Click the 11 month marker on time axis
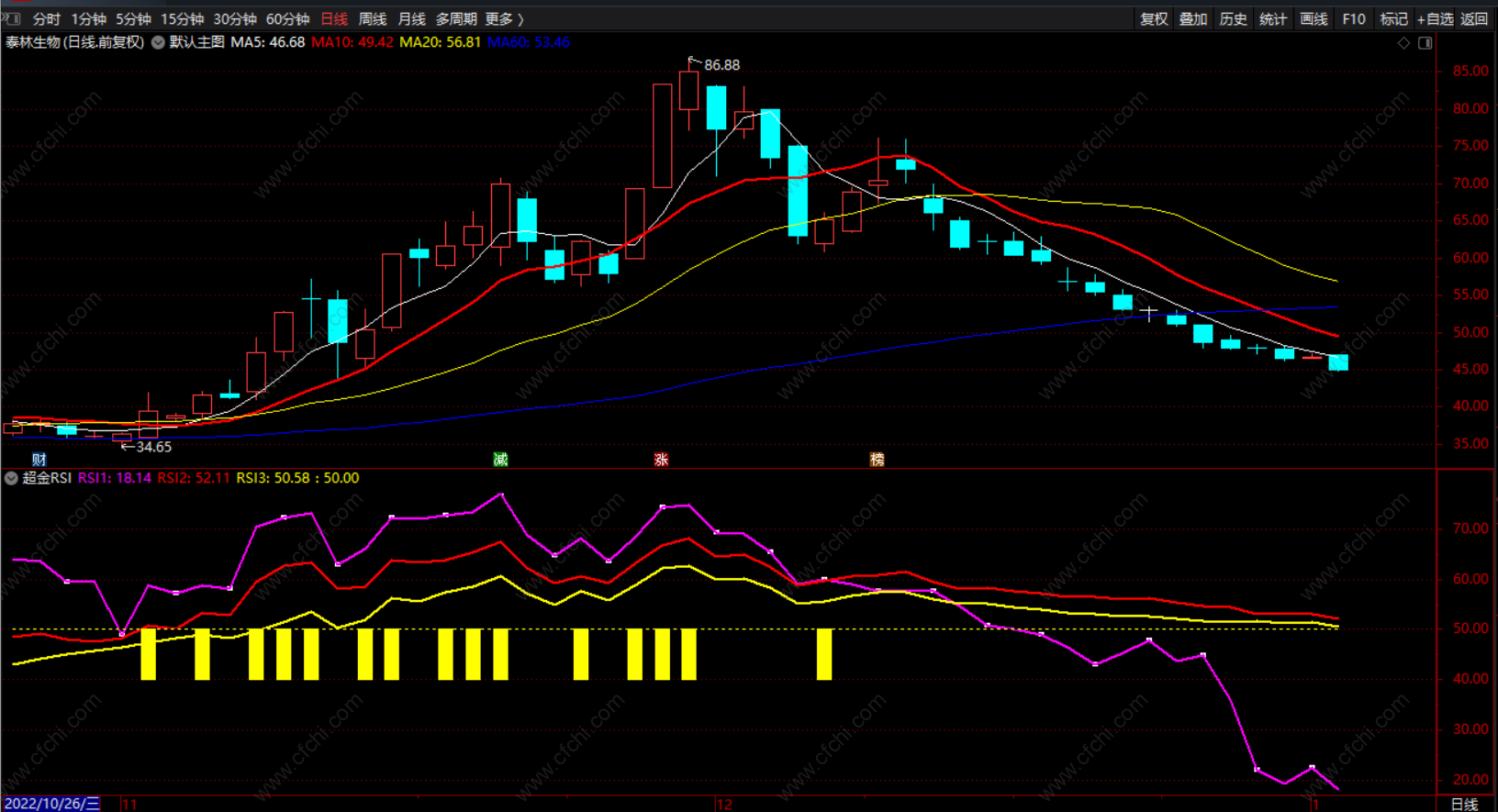The image size is (1498, 812). click(x=129, y=805)
